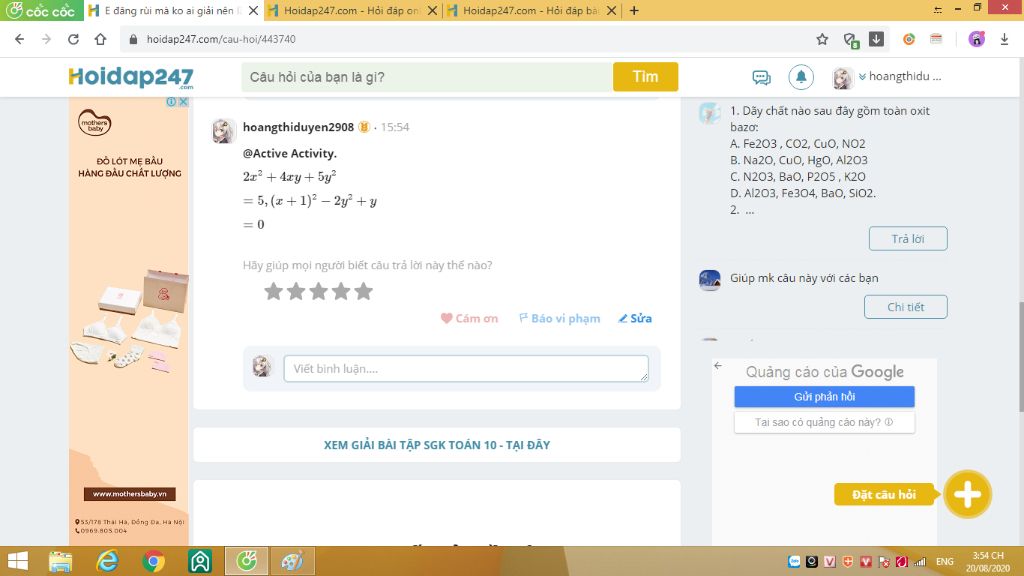
Task: Click the page vertical scrollbar
Action: tap(1021, 356)
